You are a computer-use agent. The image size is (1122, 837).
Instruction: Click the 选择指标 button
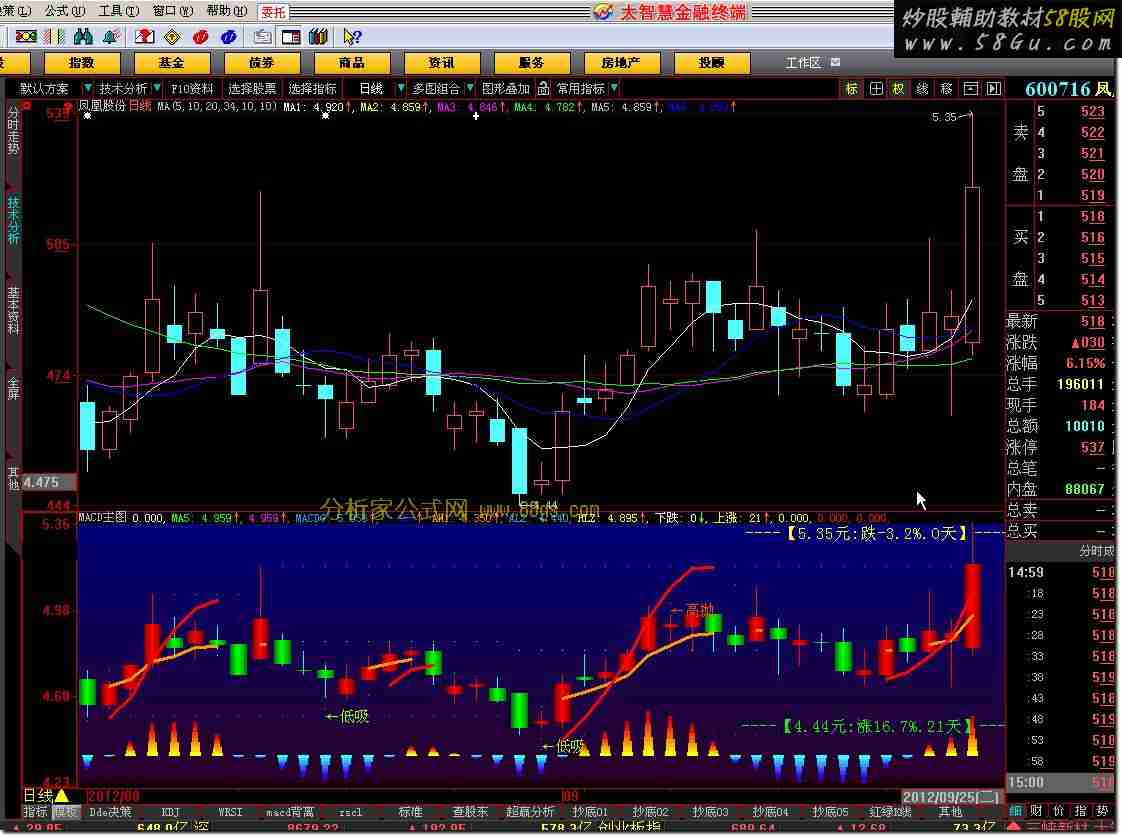(312, 89)
